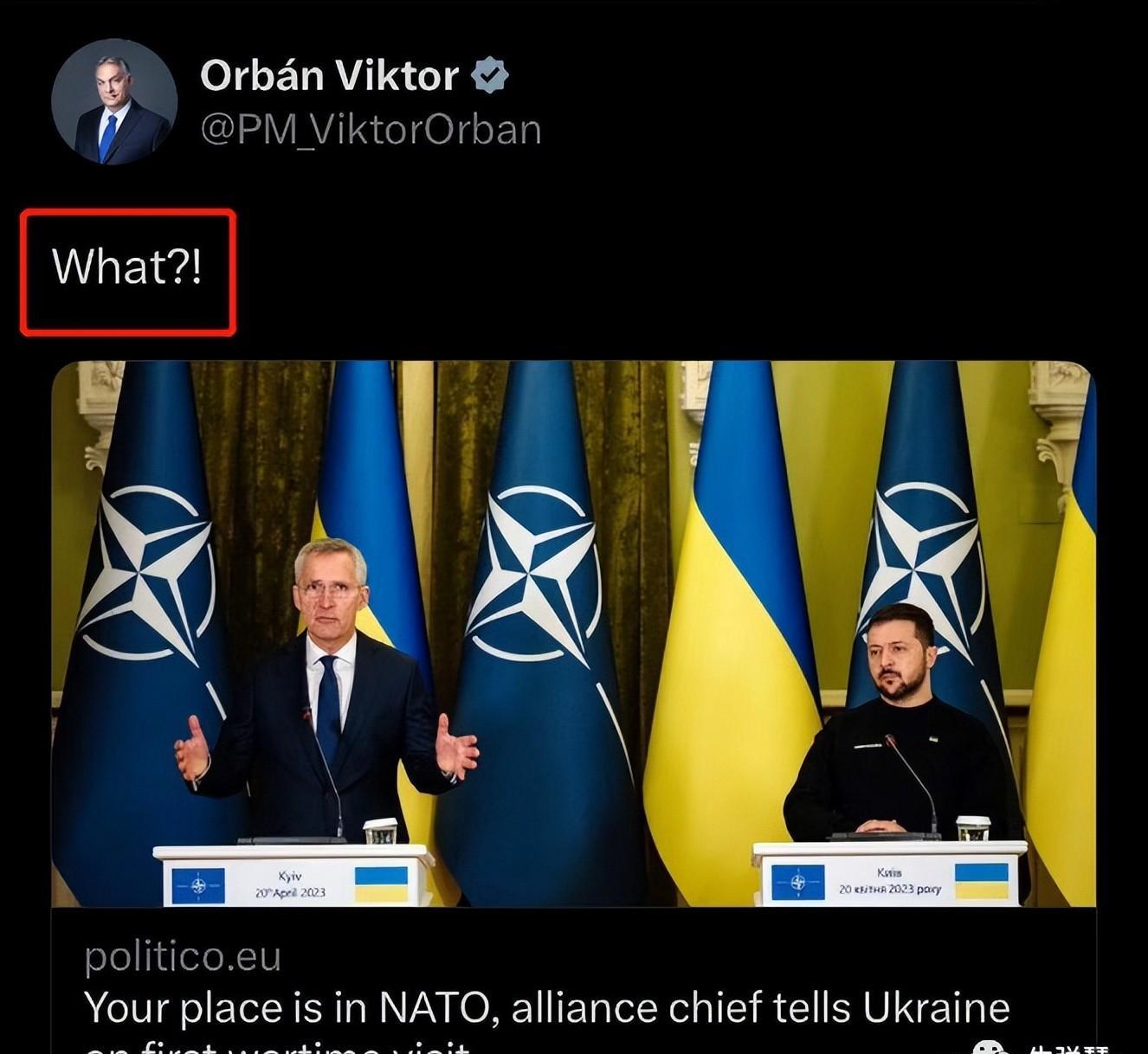Viewport: 1148px width, 1054px height.
Task: Select the tweet text "What?!"
Action: (127, 266)
